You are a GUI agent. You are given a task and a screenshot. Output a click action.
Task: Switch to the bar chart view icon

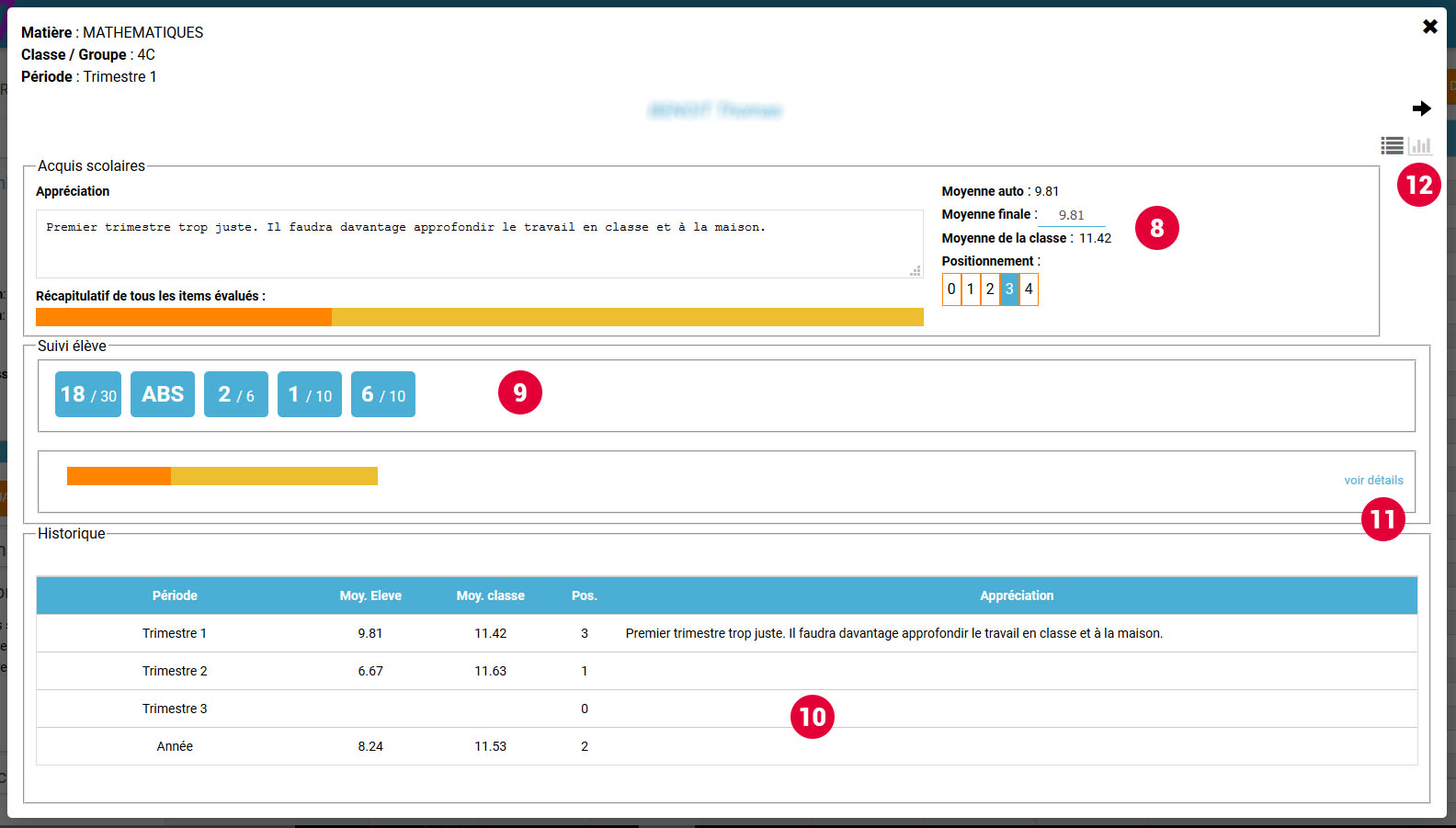(x=1421, y=145)
